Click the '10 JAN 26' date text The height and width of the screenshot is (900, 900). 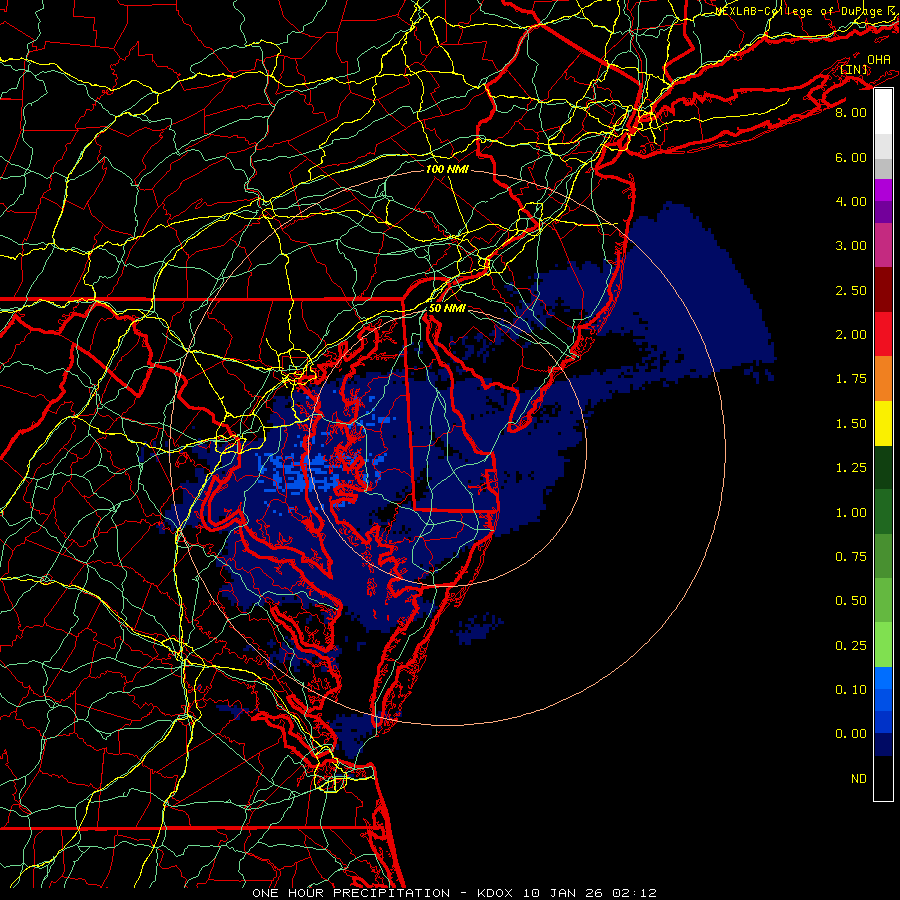562,893
